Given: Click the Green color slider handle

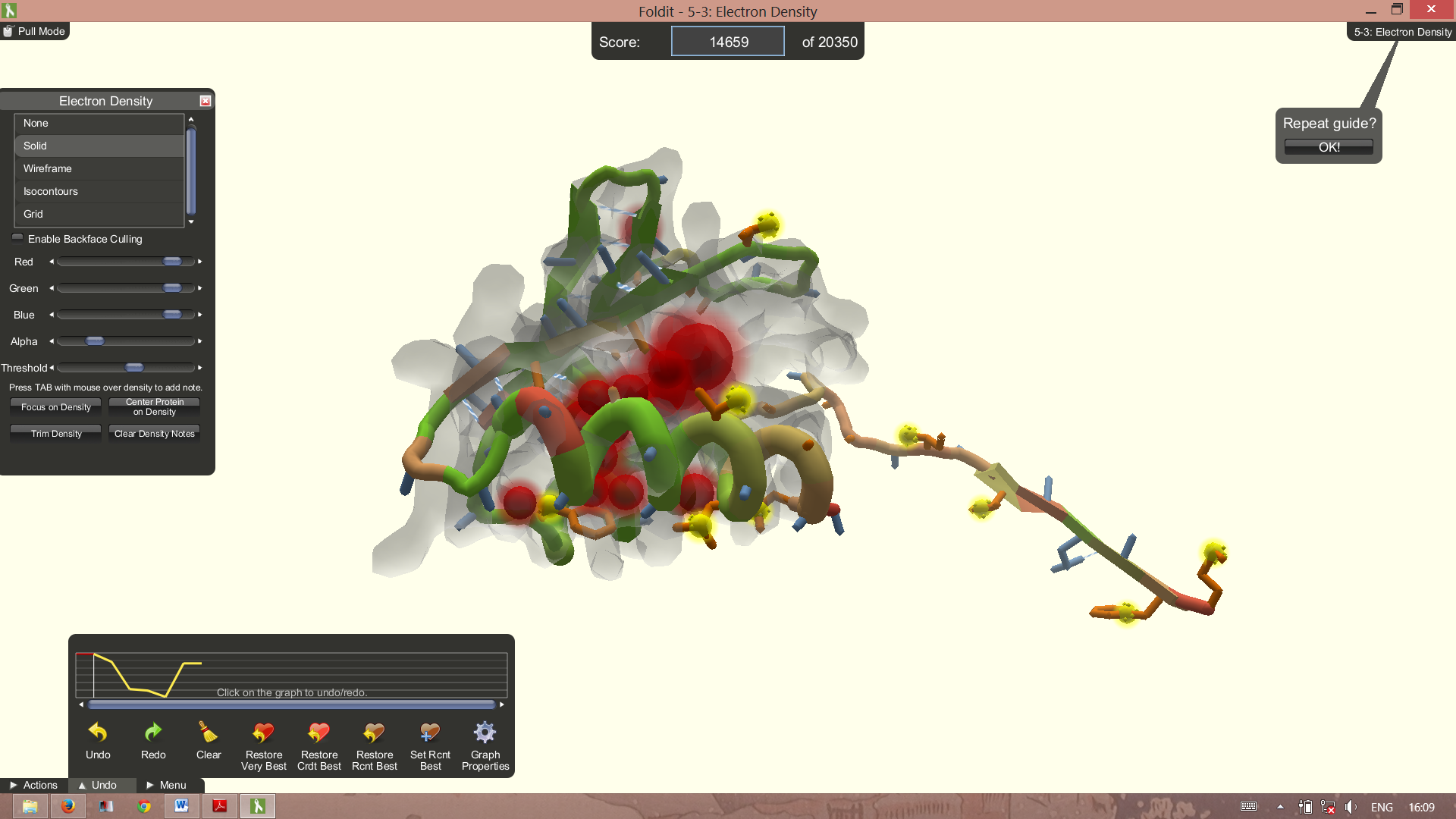Looking at the screenshot, I should [x=172, y=288].
